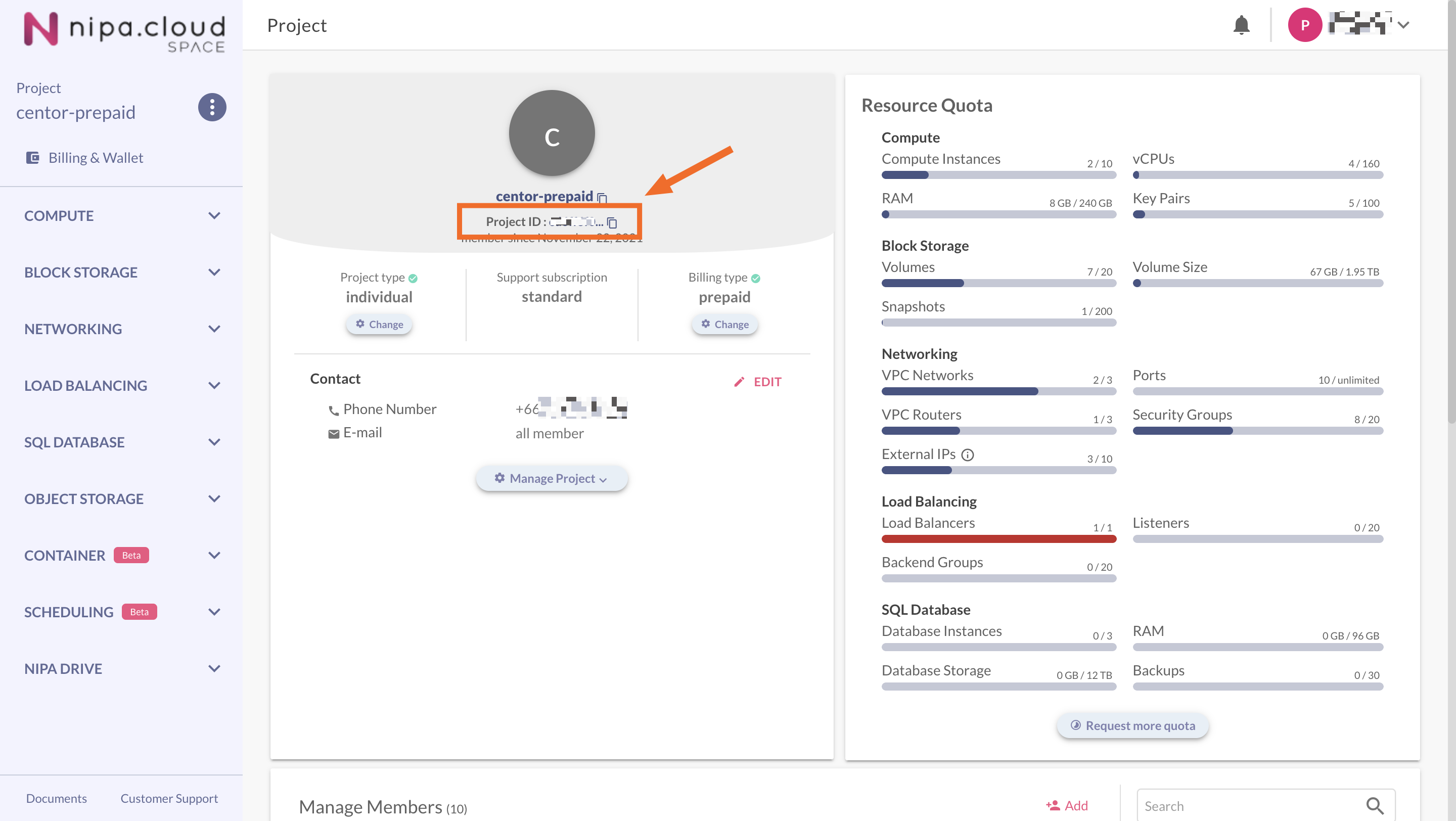
Task: Expand the BLOCK STORAGE section
Action: pos(121,272)
